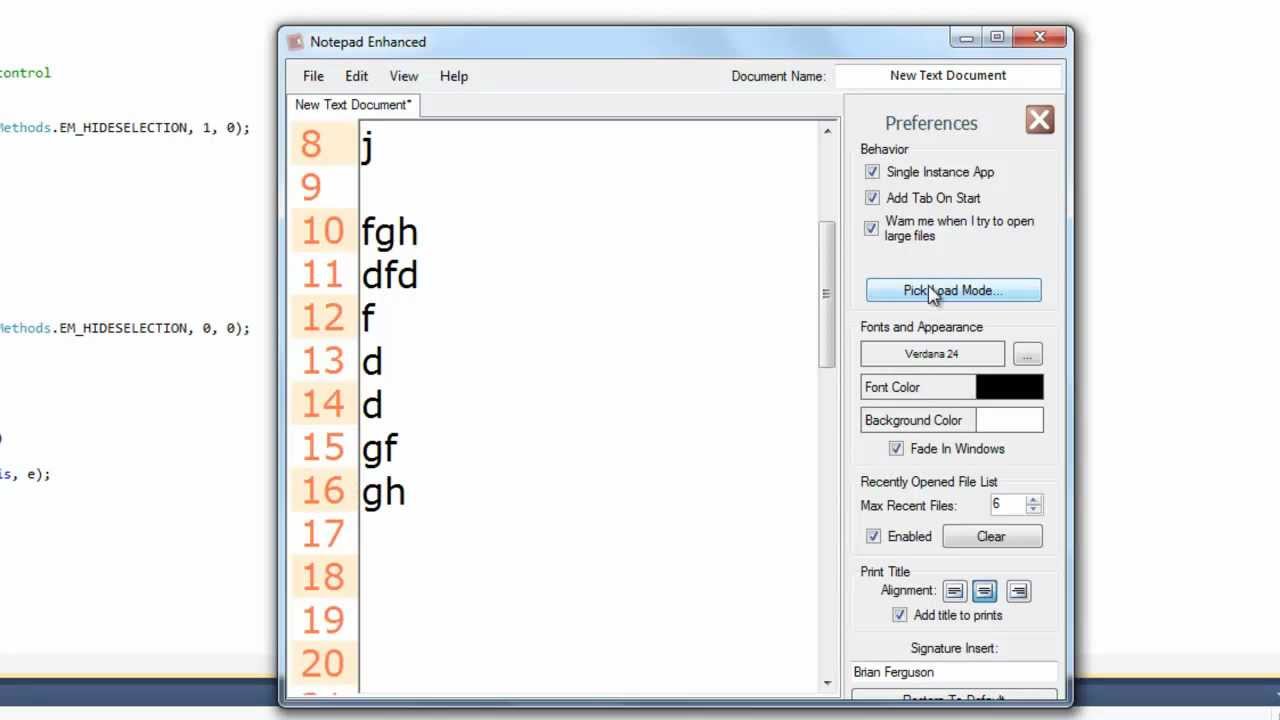Click the Max Recent Files number field
Image resolution: width=1280 pixels, height=720 pixels.
click(x=1008, y=505)
